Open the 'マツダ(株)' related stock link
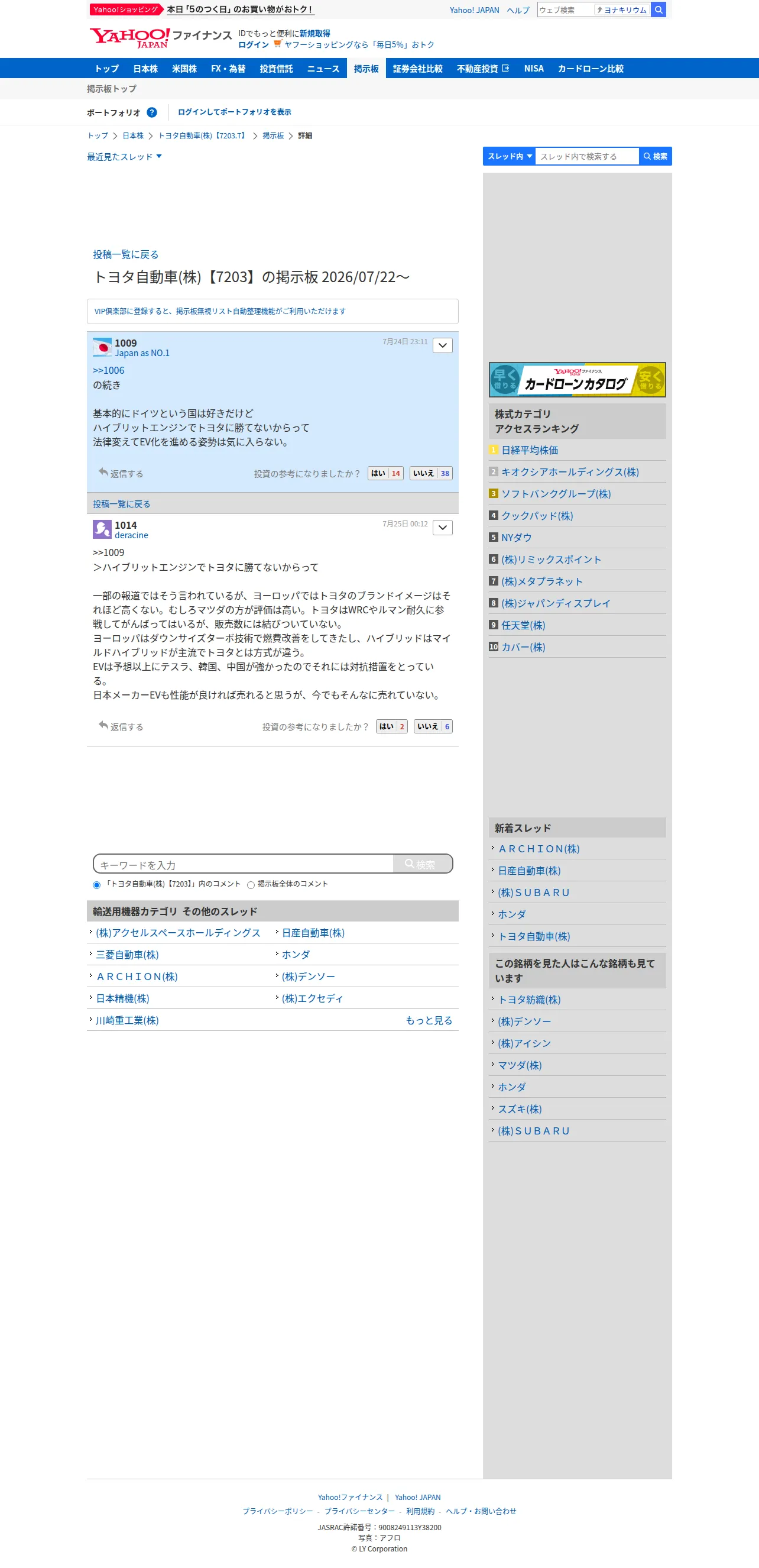The image size is (759, 1568). click(520, 1065)
